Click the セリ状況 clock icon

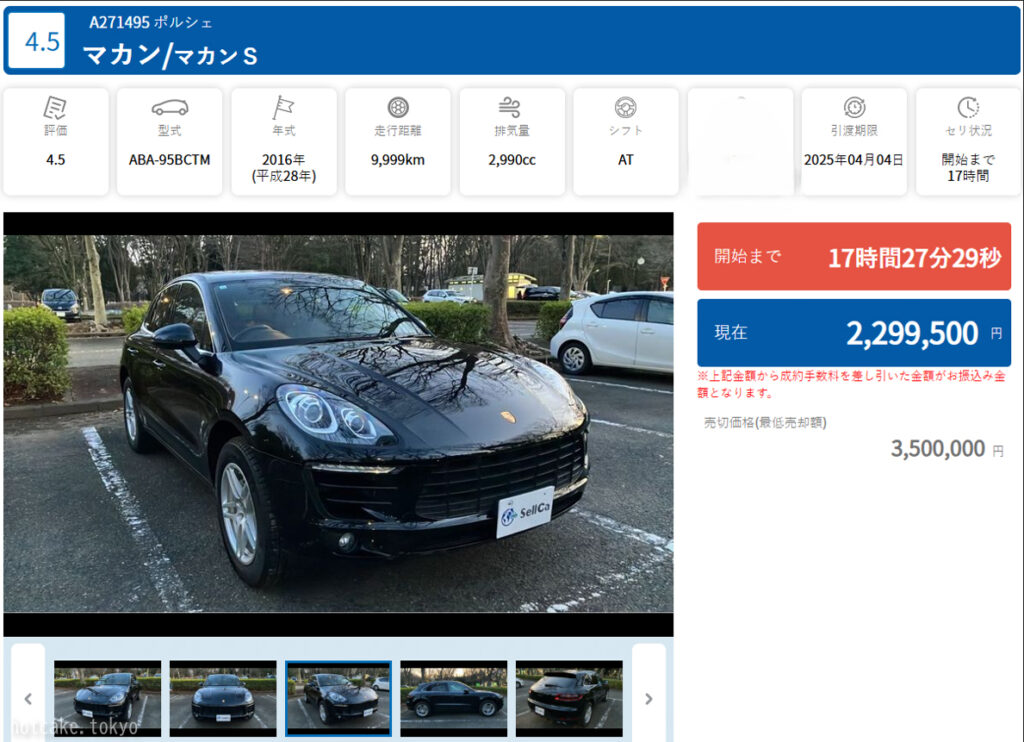(968, 107)
